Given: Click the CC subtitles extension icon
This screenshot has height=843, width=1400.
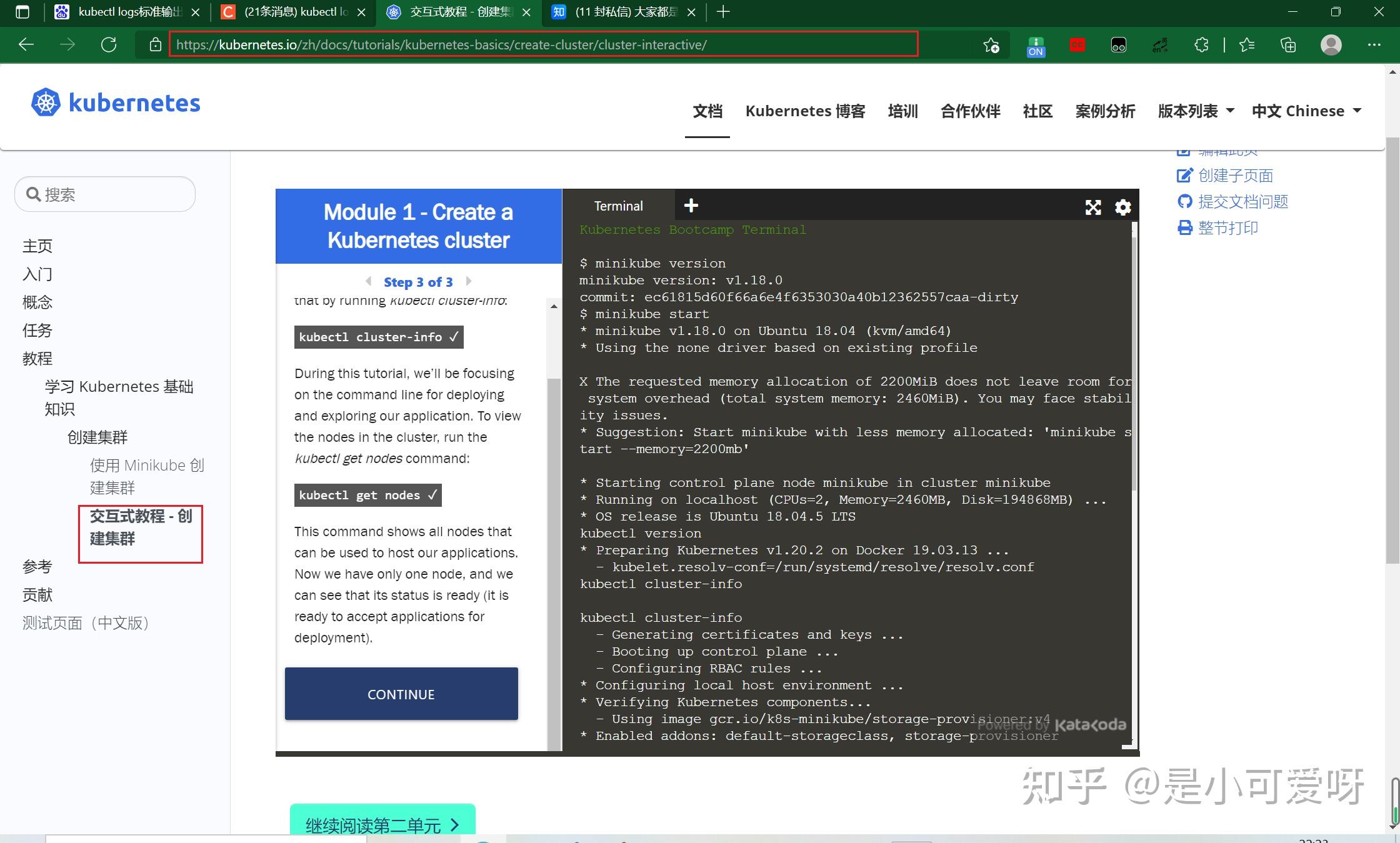Looking at the screenshot, I should tap(1077, 45).
